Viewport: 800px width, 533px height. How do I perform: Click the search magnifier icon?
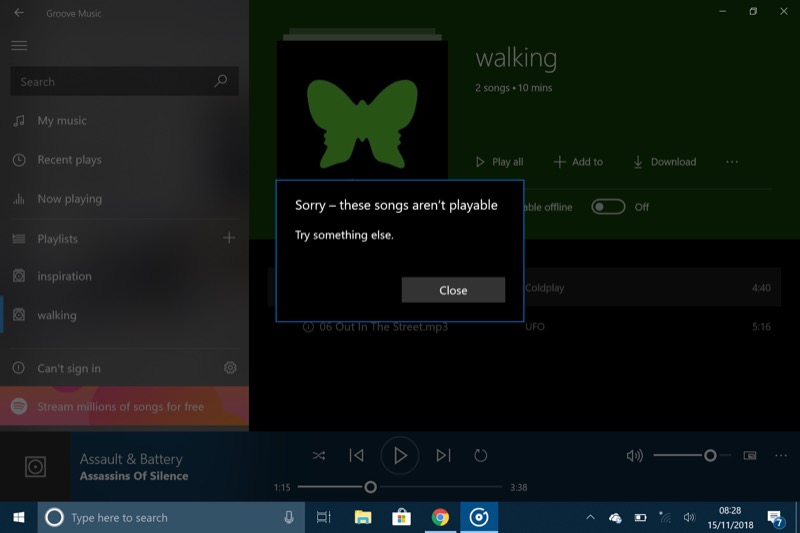click(221, 81)
